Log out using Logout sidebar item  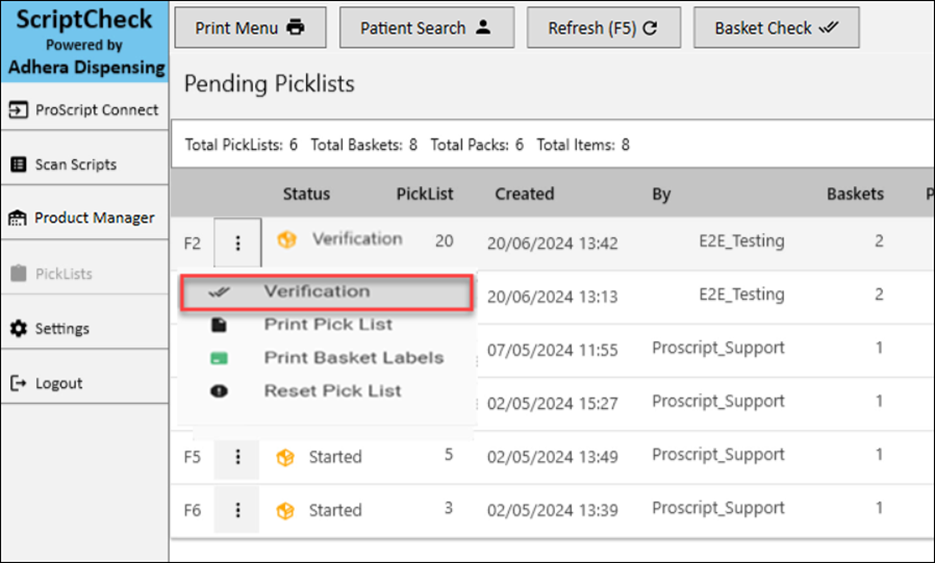pos(84,383)
